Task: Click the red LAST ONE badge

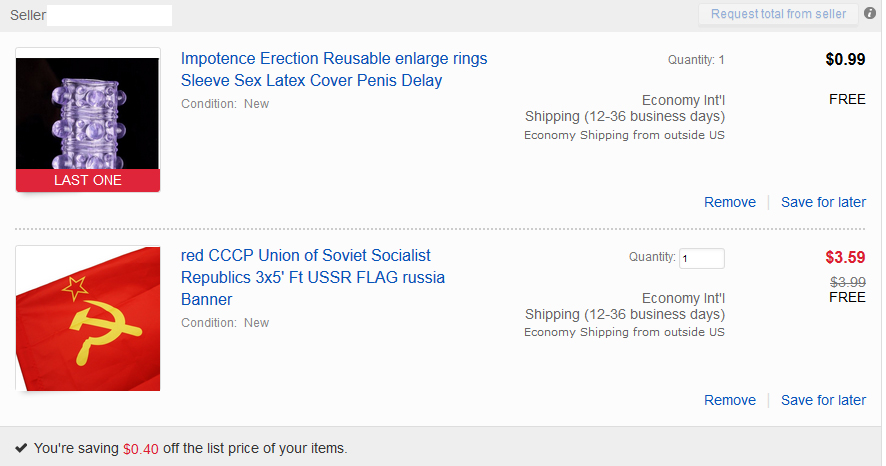Action: coord(88,180)
